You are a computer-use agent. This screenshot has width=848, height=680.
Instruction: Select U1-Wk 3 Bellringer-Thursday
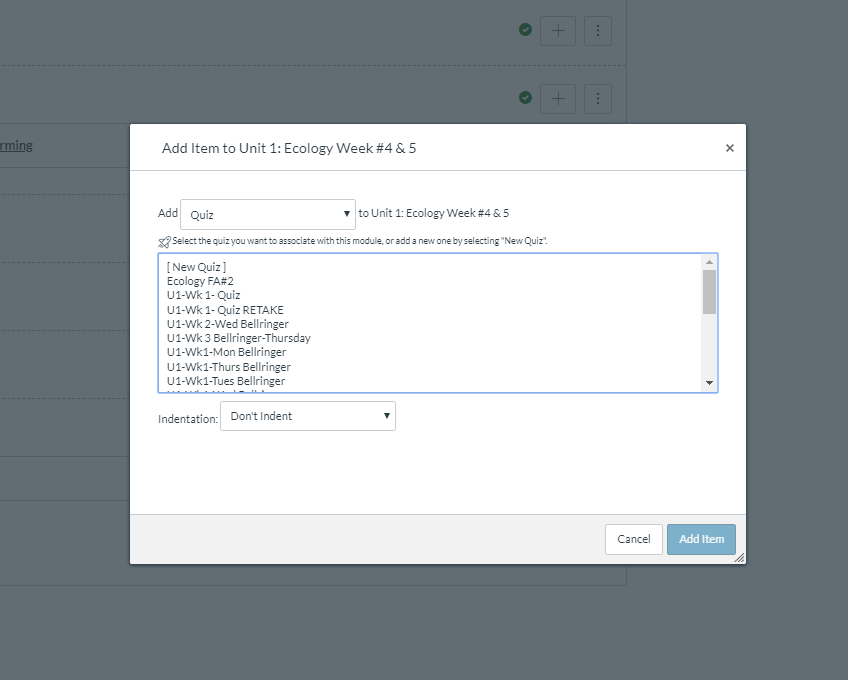[238, 338]
